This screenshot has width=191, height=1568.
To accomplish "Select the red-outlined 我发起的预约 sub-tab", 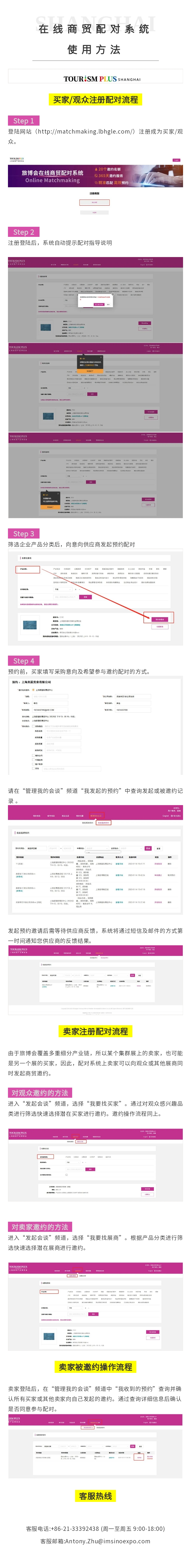I will point(103,822).
